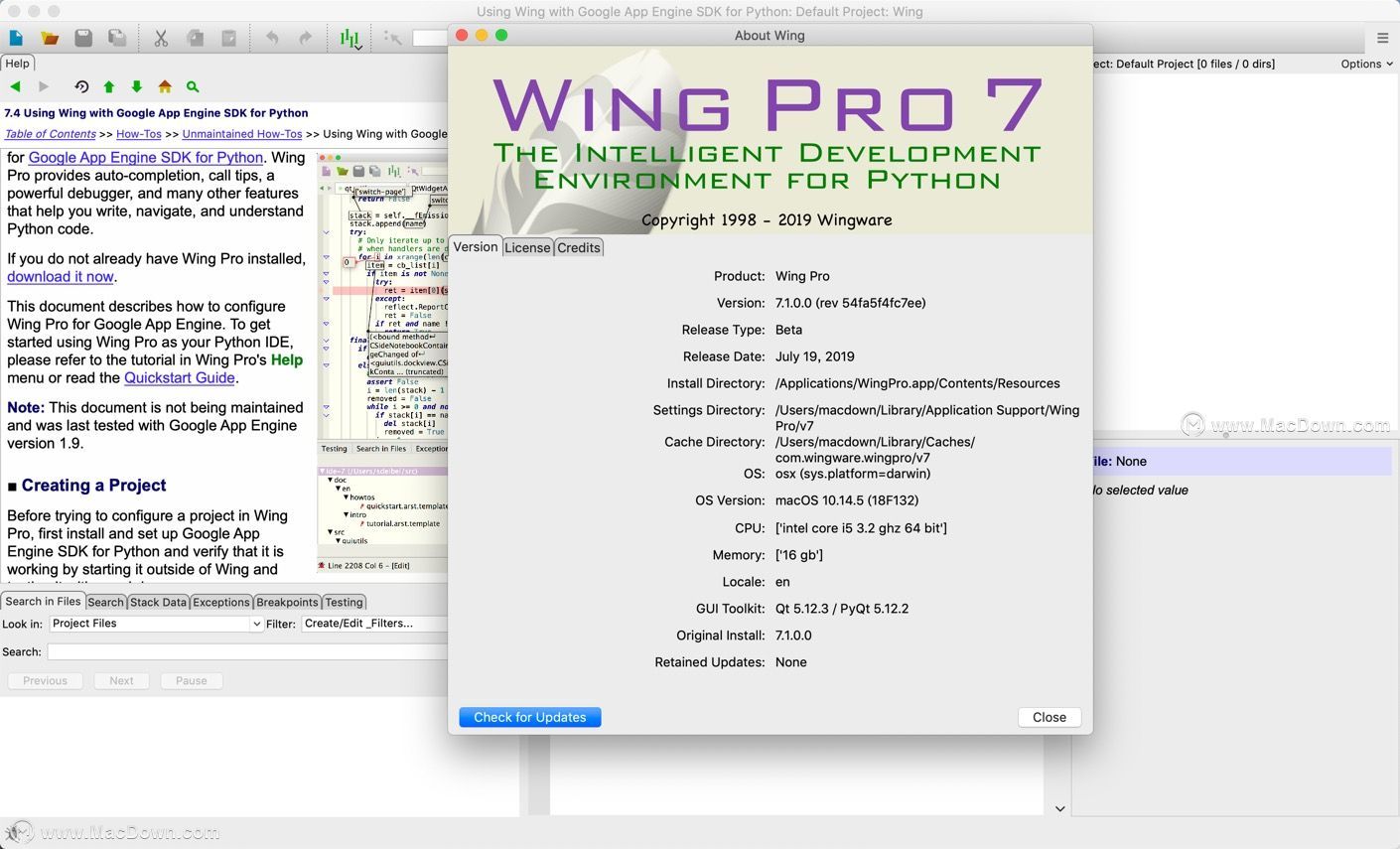Click the New File toolbar icon
1400x849 pixels.
16,38
